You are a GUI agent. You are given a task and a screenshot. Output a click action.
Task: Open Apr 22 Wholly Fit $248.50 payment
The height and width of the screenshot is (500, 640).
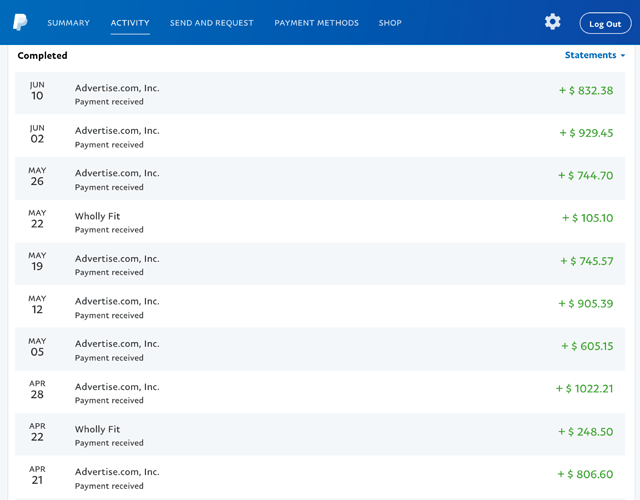(x=320, y=434)
